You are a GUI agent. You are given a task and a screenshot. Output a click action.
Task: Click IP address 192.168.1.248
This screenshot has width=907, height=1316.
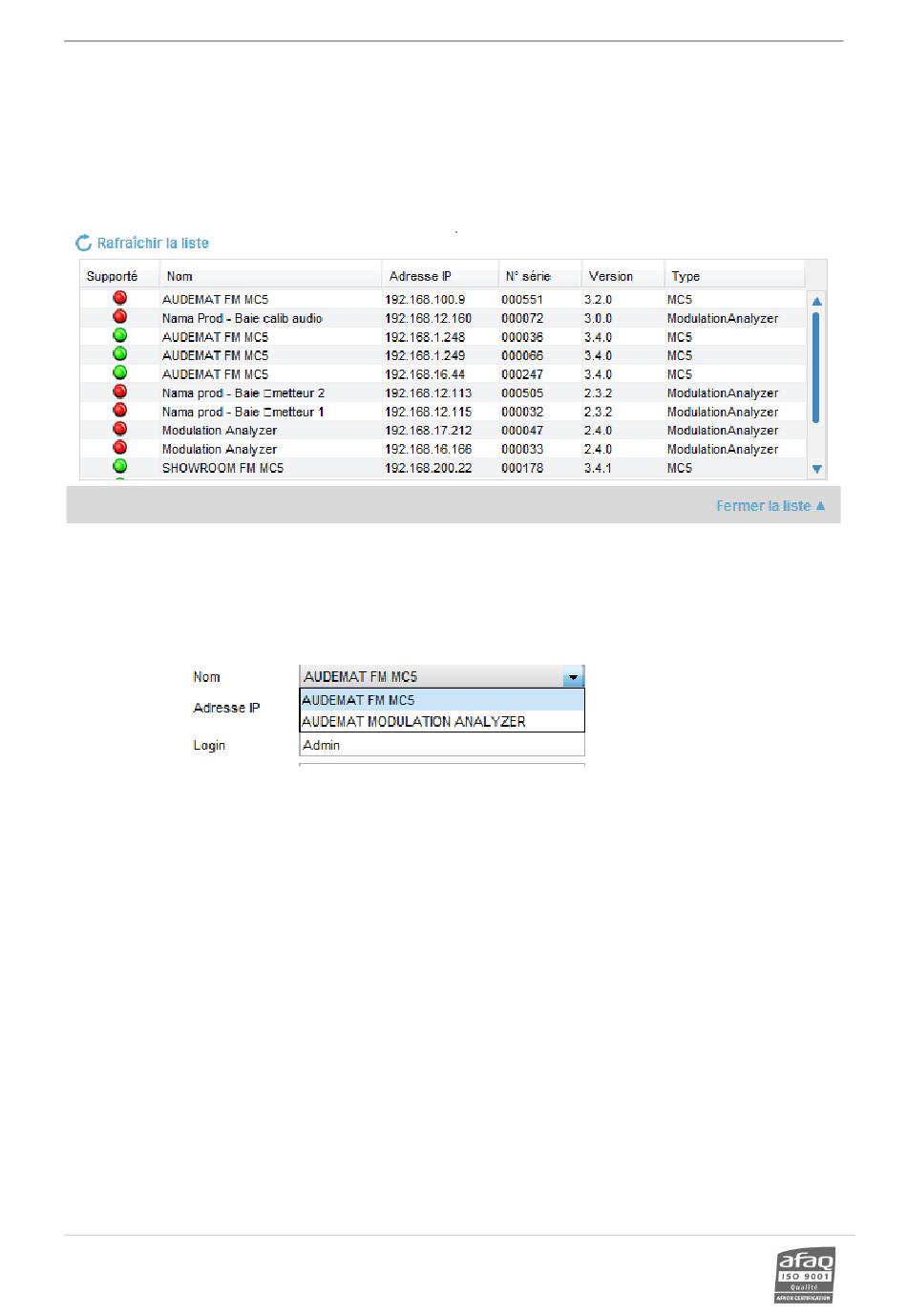tap(425, 337)
